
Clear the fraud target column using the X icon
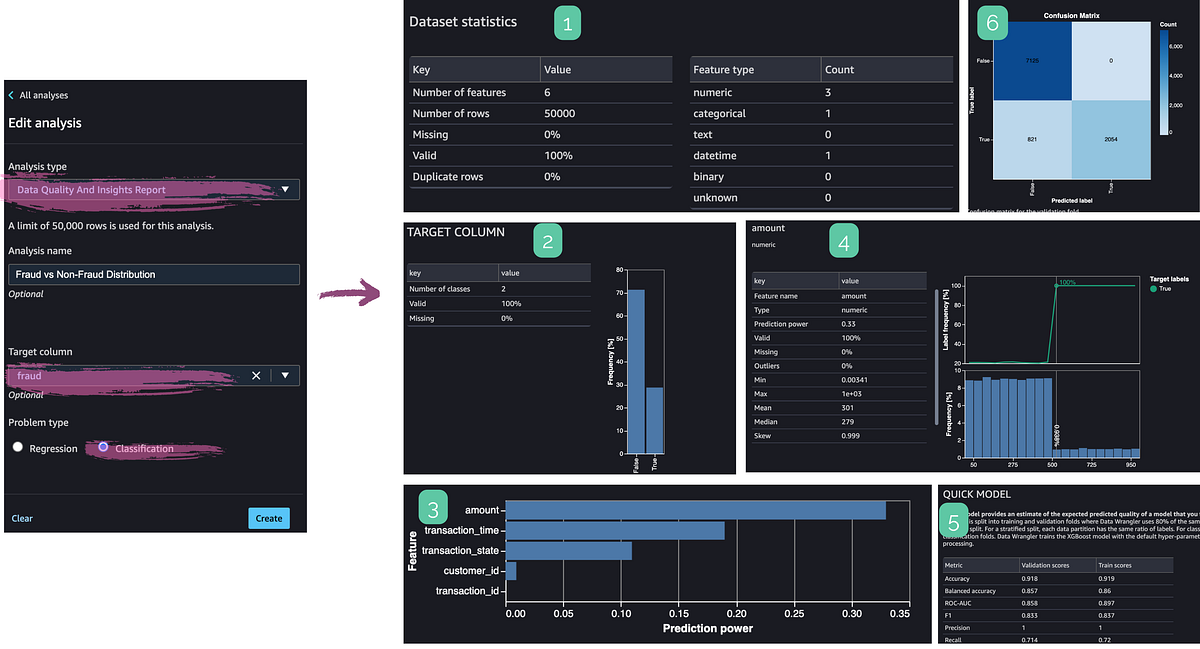tap(256, 375)
